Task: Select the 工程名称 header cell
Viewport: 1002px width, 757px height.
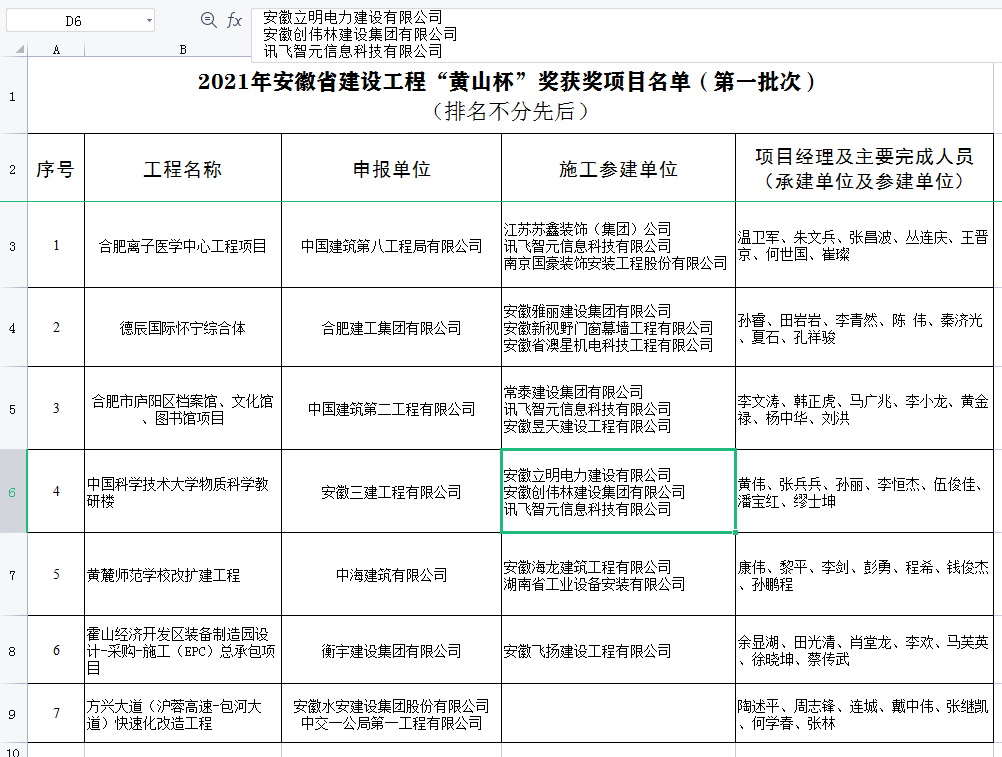Action: [x=183, y=169]
